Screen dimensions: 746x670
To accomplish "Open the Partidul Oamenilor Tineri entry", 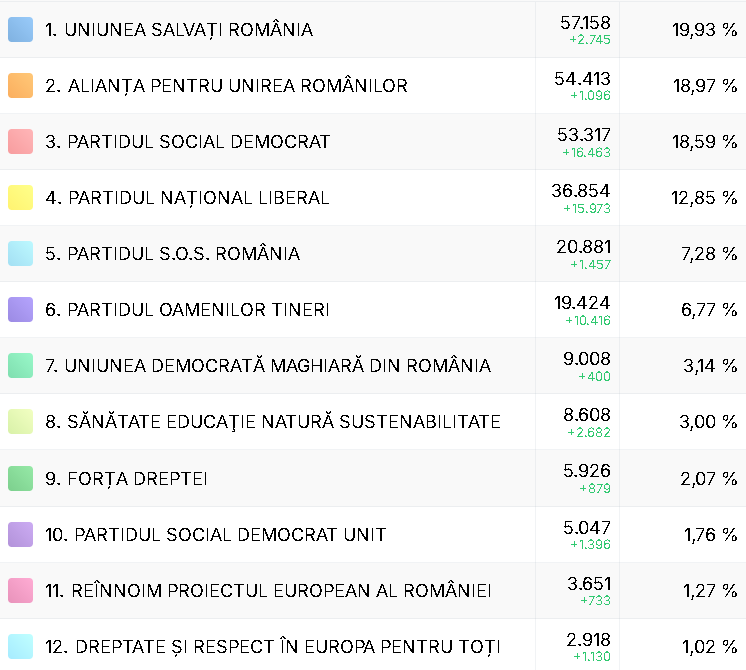I will click(x=187, y=310).
